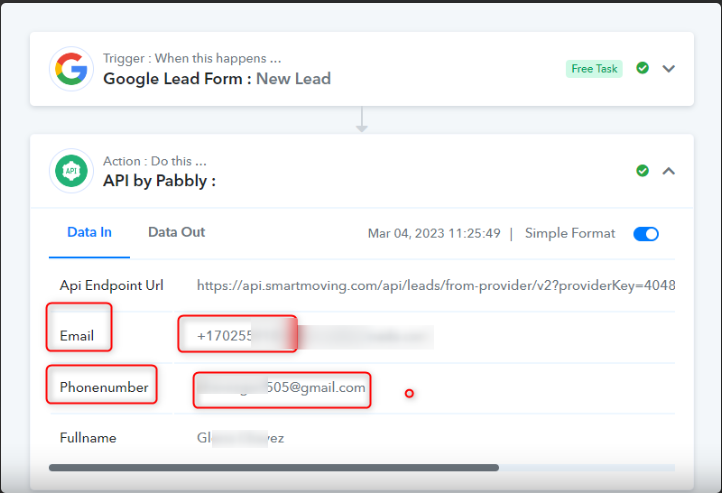This screenshot has width=722, height=493.
Task: Click the Google logo icon on the trigger step
Action: (x=71, y=69)
